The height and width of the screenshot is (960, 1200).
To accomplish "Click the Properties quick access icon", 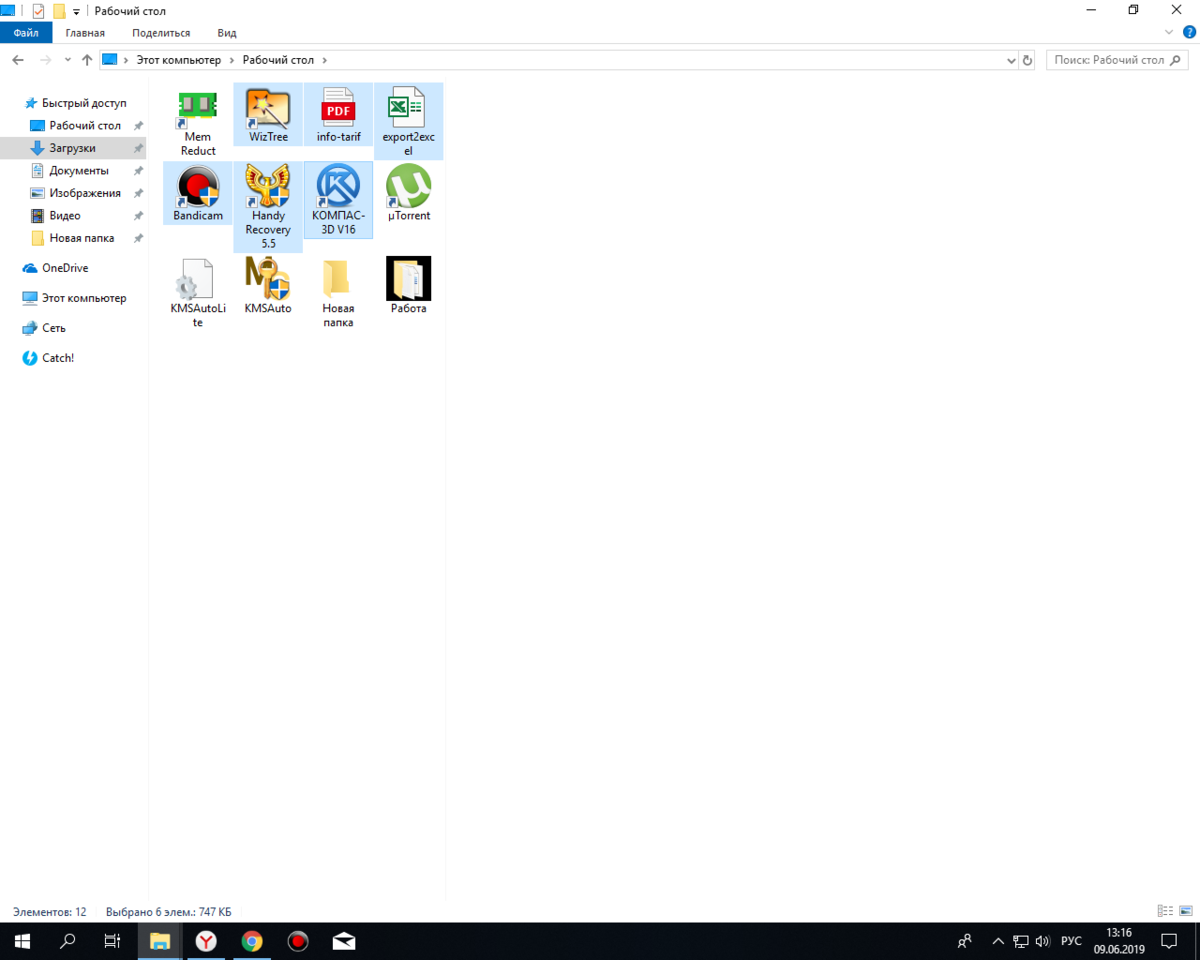I will (39, 11).
